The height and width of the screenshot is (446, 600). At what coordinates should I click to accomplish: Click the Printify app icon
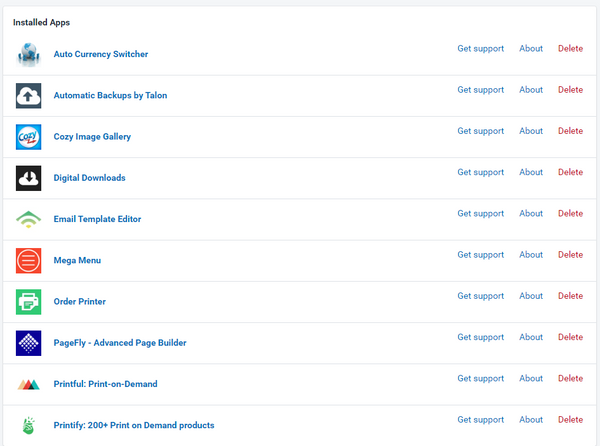28,425
